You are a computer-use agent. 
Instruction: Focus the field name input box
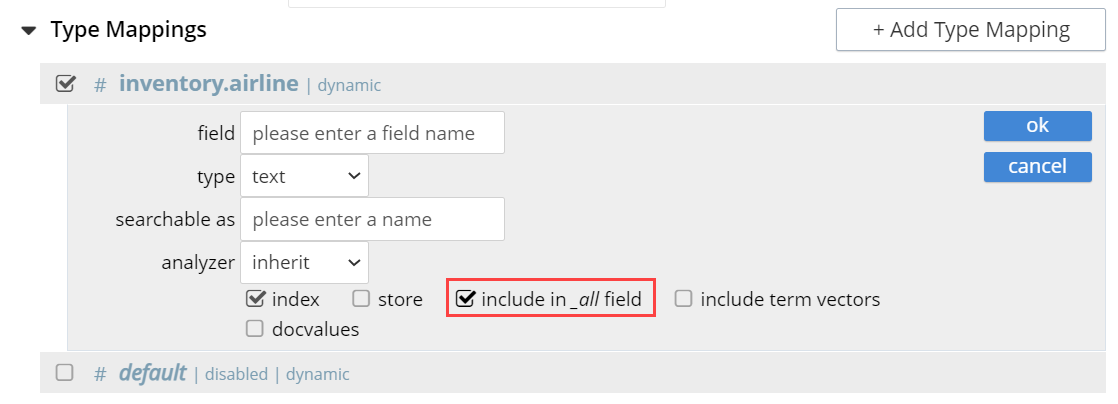click(372, 133)
